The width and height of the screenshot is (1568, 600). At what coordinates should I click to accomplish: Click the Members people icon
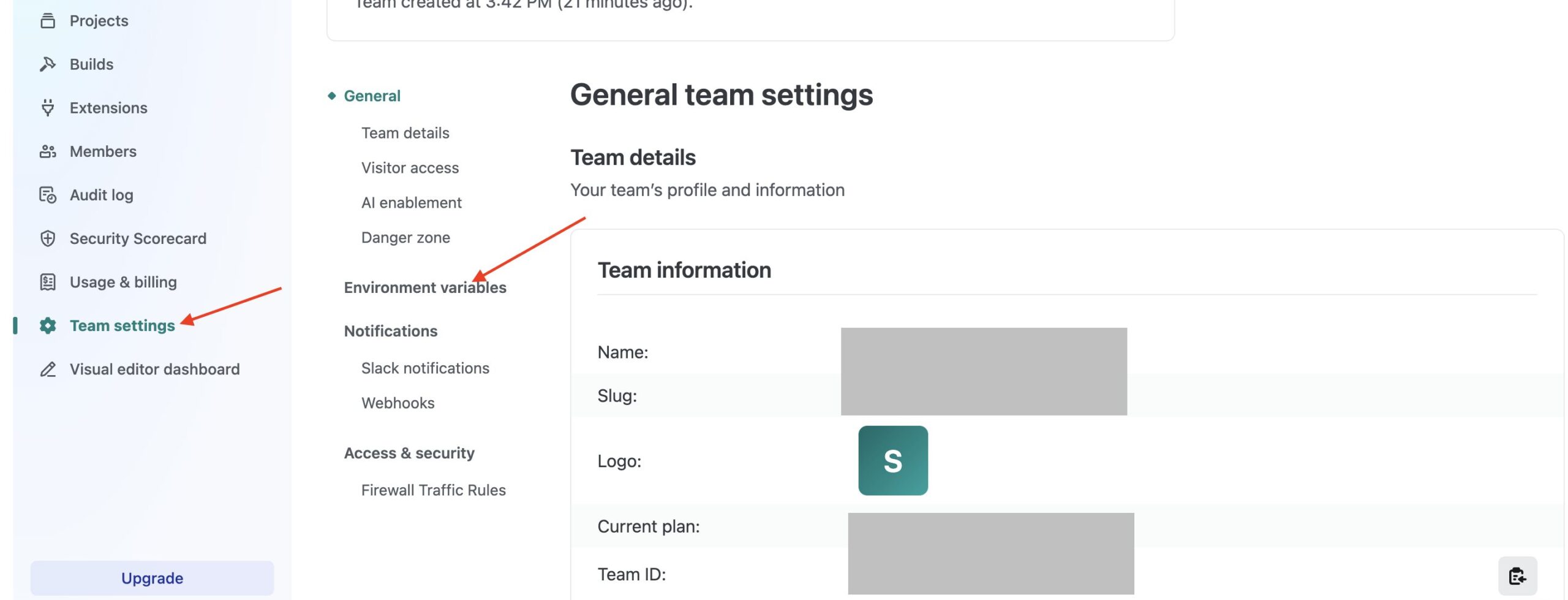48,151
